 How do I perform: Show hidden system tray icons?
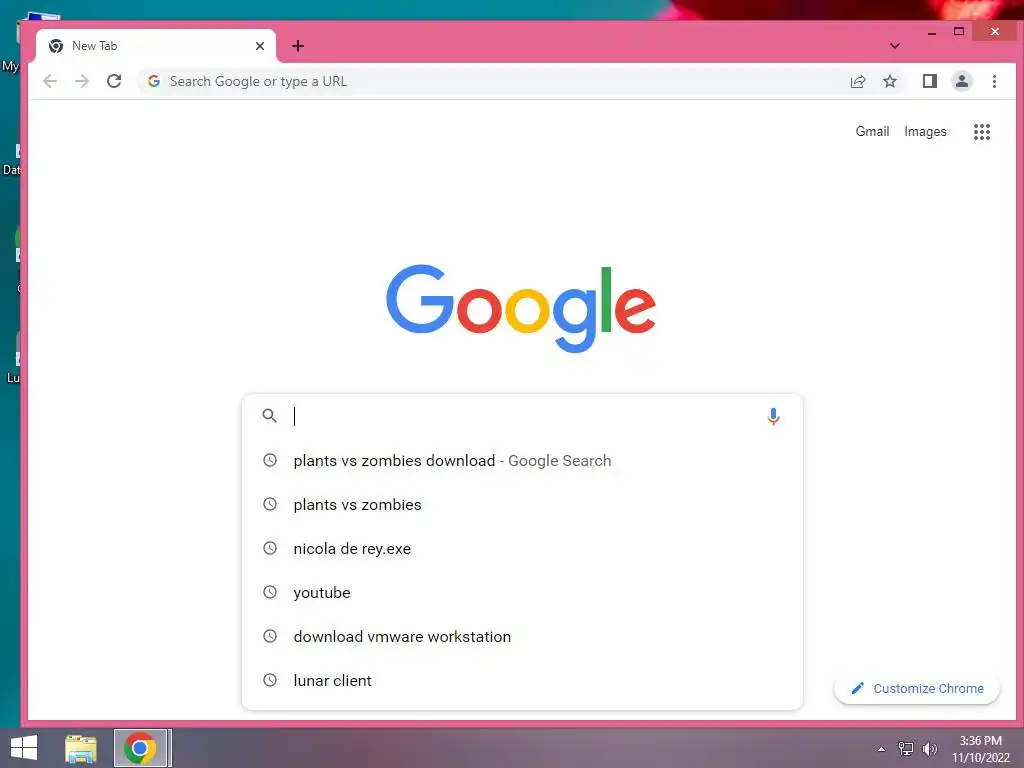pos(881,749)
